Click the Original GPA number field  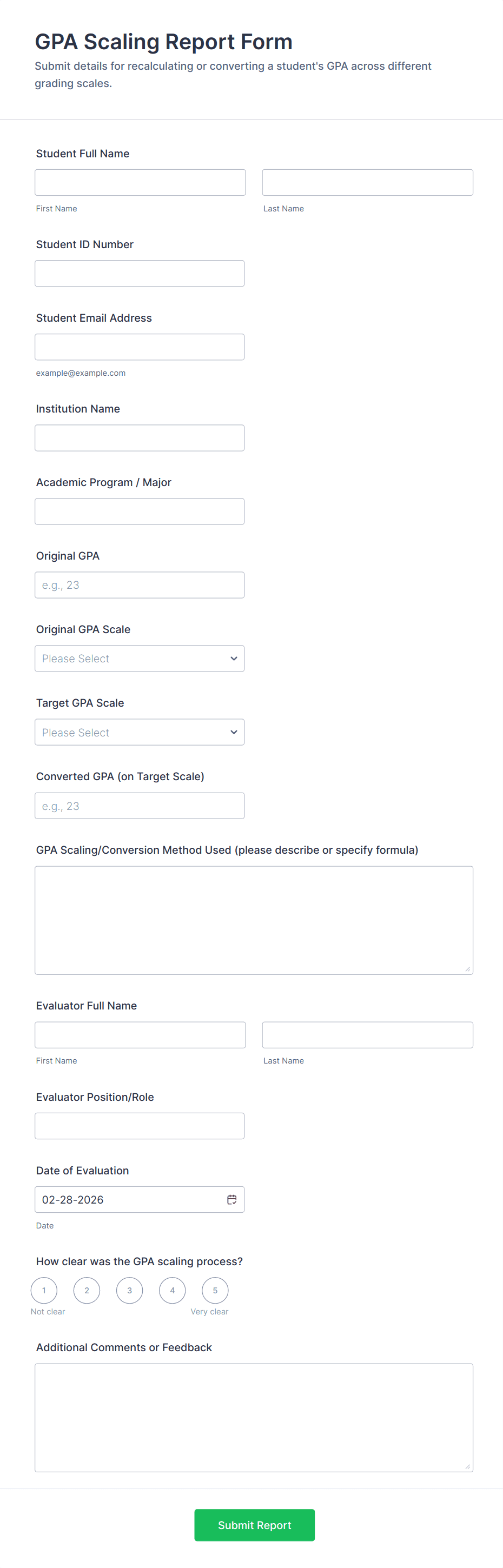[x=140, y=585]
